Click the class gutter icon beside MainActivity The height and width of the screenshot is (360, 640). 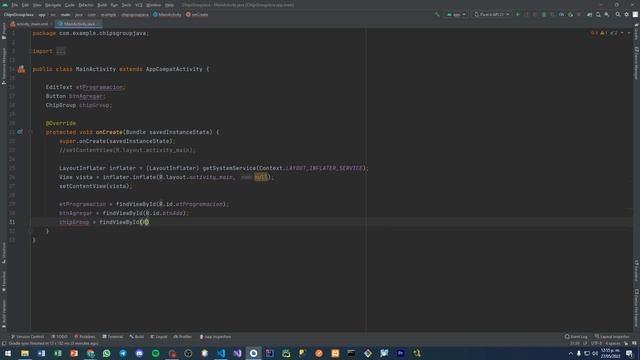pos(21,69)
